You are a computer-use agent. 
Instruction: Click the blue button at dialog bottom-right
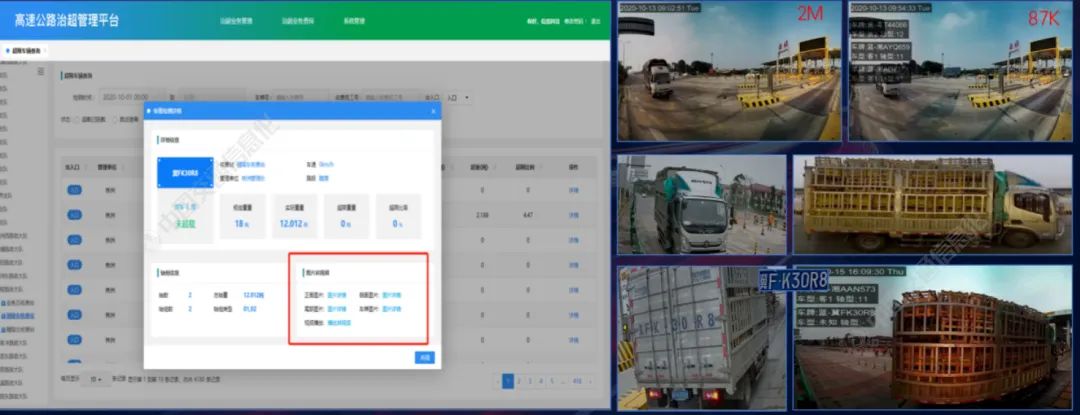(x=424, y=357)
